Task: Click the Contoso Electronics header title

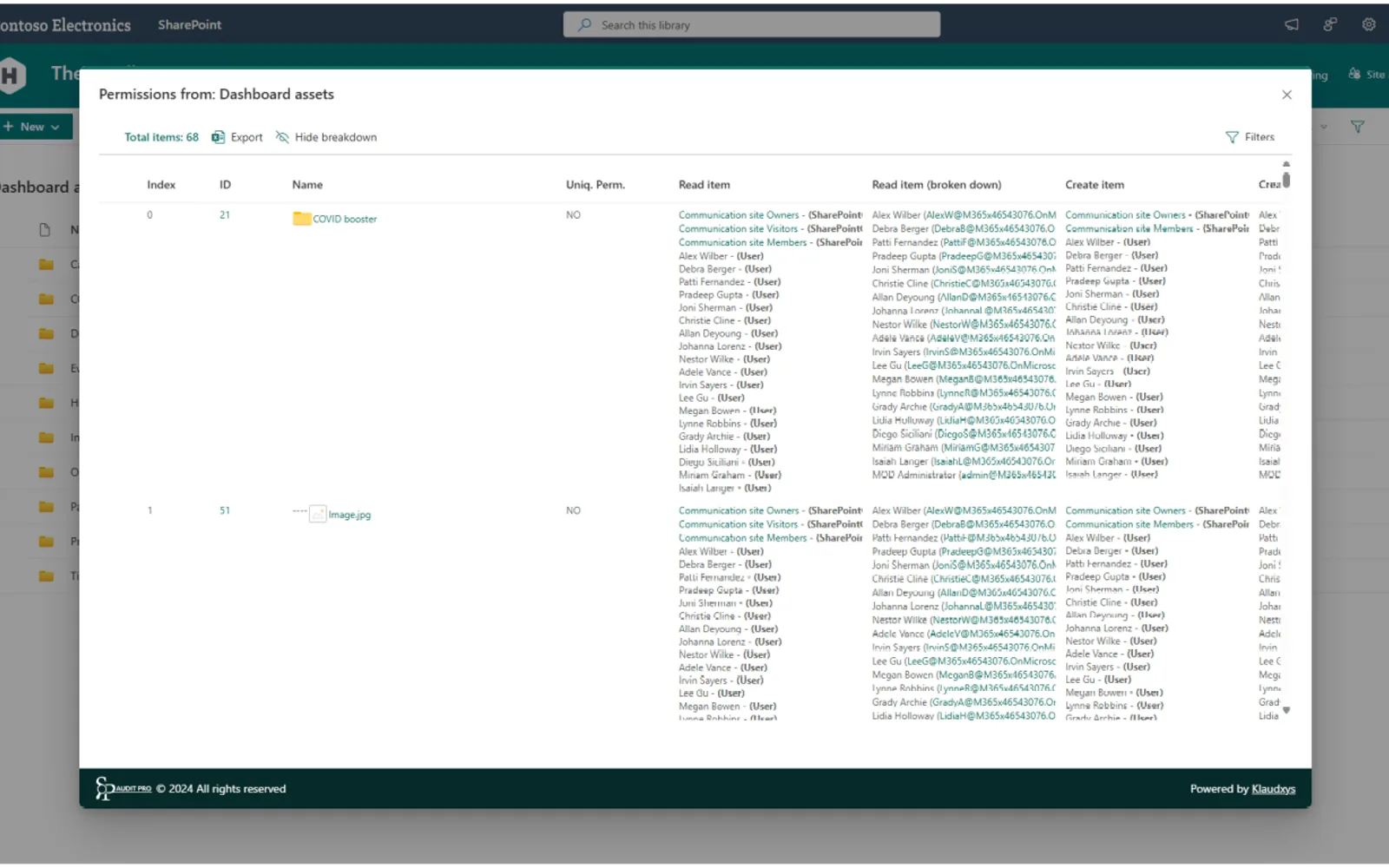Action: click(65, 25)
